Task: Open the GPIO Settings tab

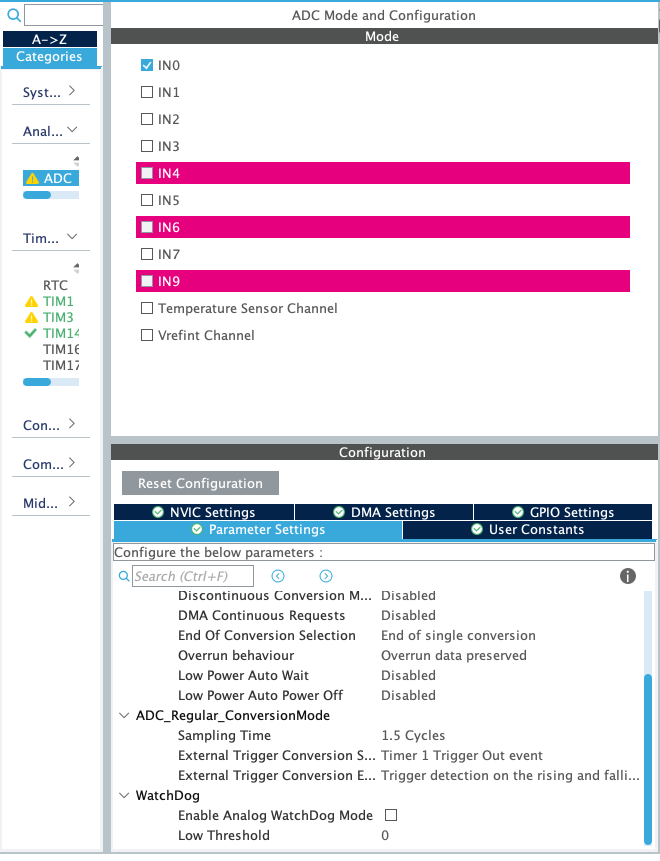Action: pyautogui.click(x=563, y=512)
